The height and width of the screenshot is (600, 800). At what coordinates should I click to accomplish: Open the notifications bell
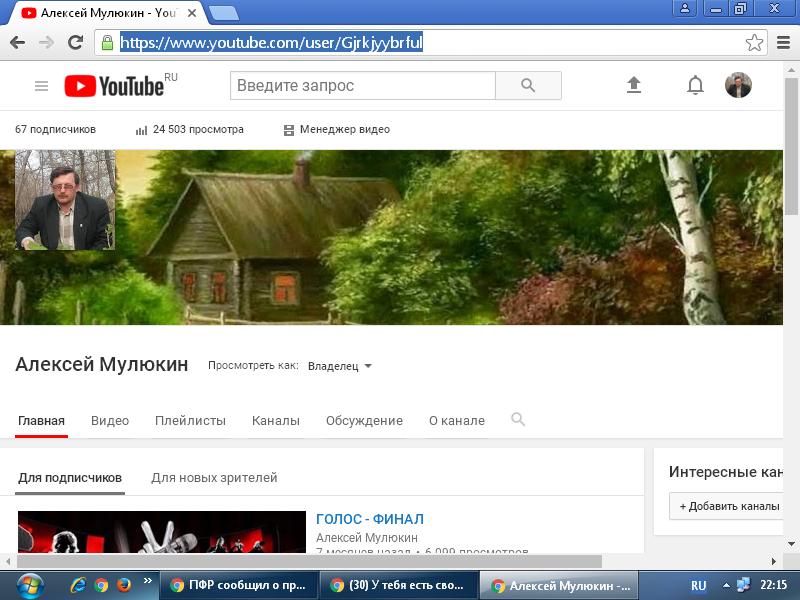[695, 86]
